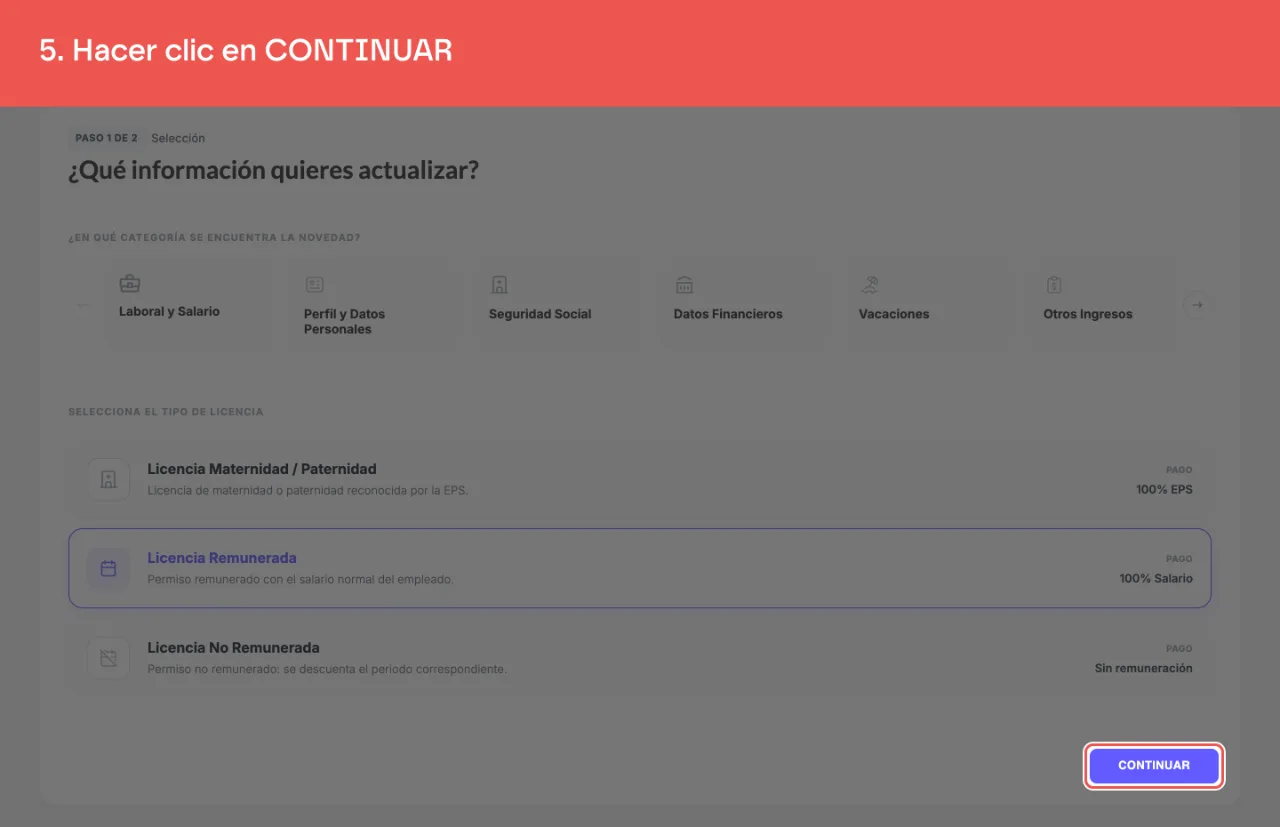1280x827 pixels.
Task: Click the ID card icon on Perfil y Datos
Action: 315,285
